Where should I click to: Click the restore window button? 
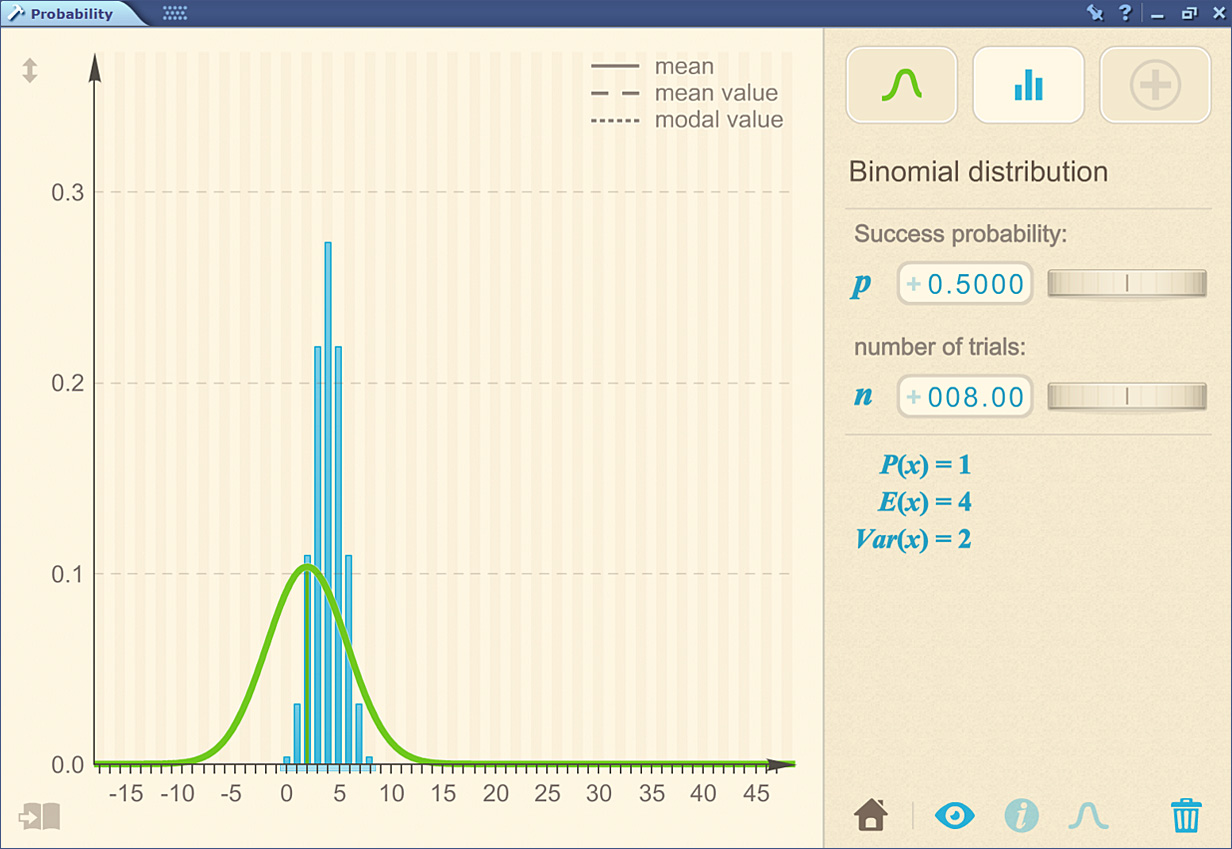pos(1188,13)
